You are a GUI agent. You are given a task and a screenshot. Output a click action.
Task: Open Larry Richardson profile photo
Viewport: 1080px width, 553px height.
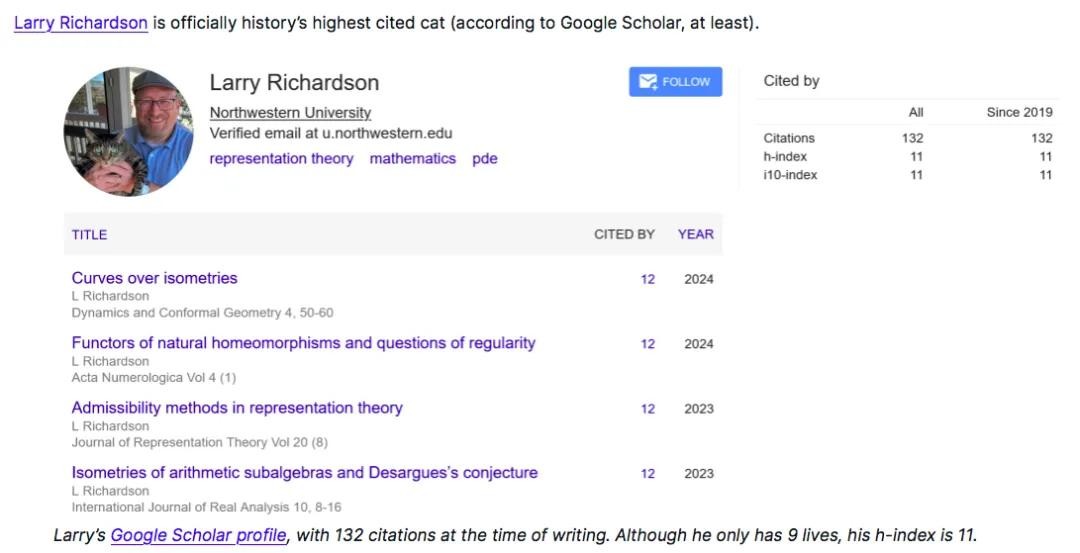(129, 132)
